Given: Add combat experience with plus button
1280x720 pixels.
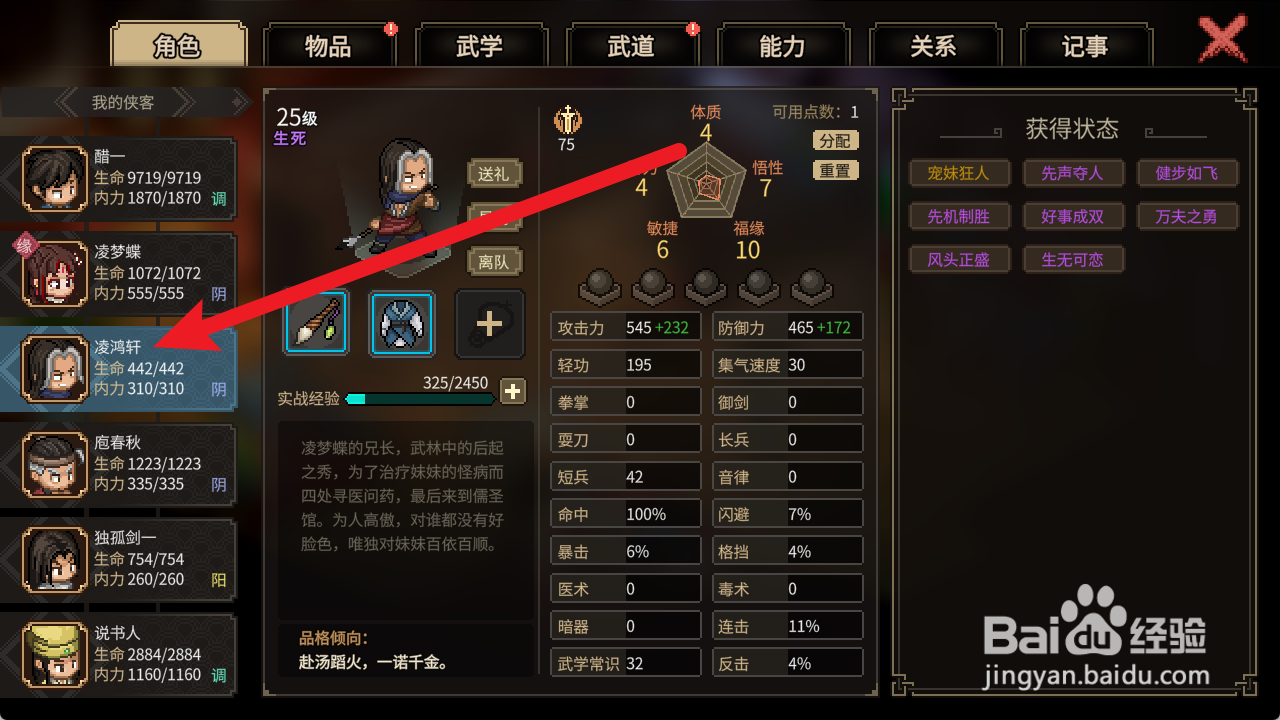Looking at the screenshot, I should (512, 391).
